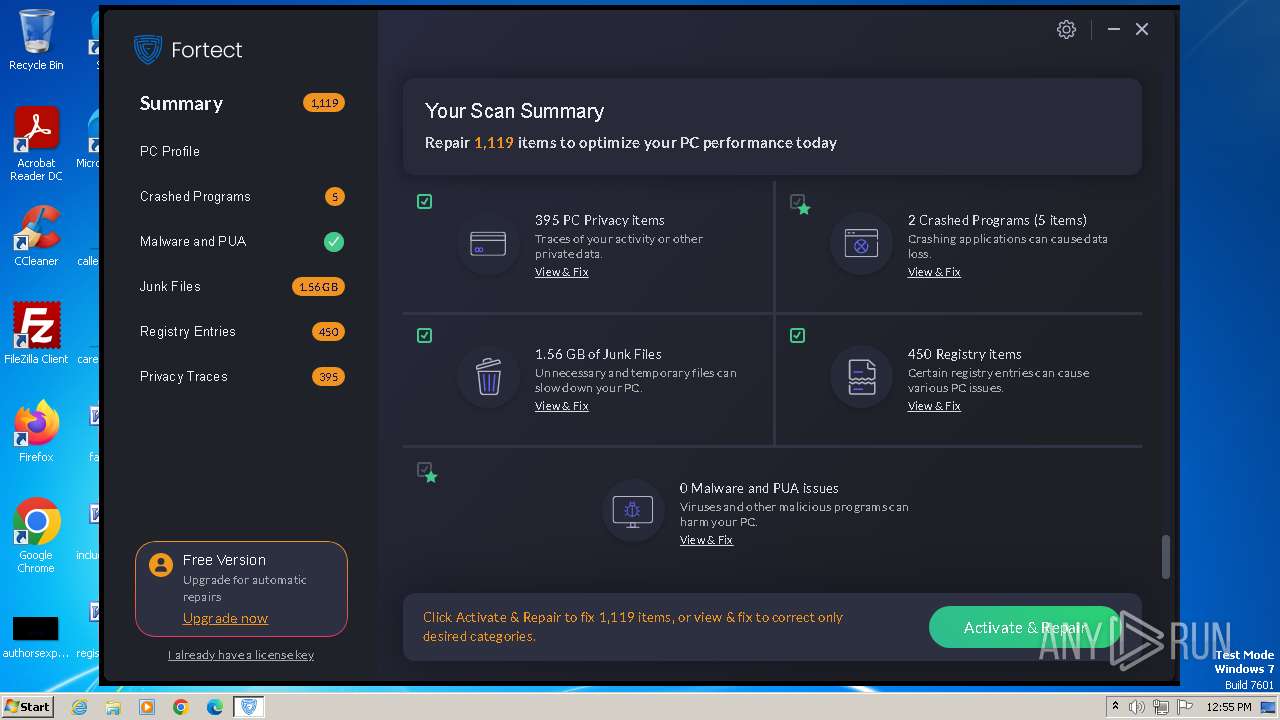1280x720 pixels.
Task: Open Crashed Programs section in sidebar
Action: tap(195, 196)
